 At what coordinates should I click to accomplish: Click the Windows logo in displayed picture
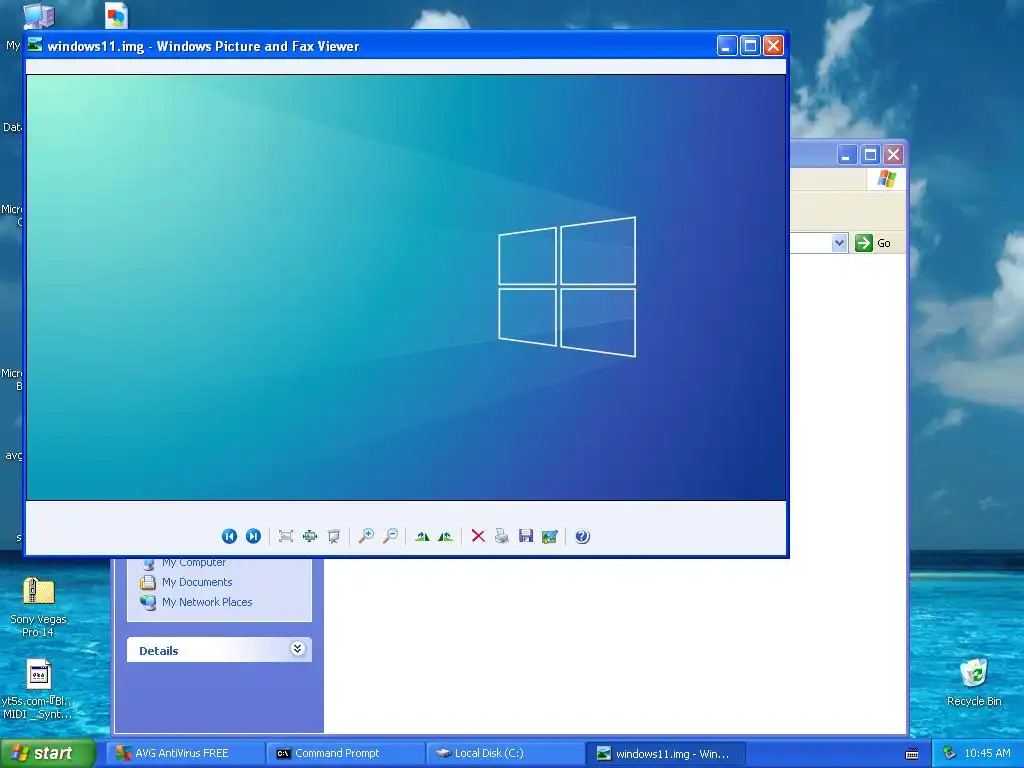point(567,287)
